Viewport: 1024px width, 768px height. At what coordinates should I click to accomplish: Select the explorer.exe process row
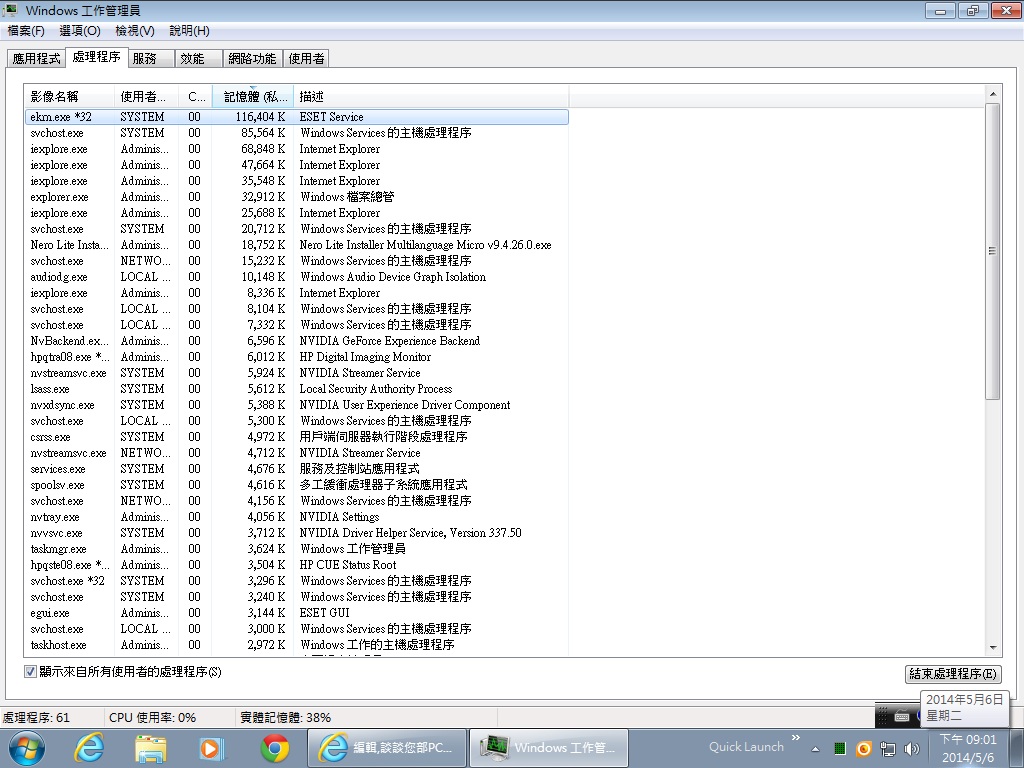point(296,197)
